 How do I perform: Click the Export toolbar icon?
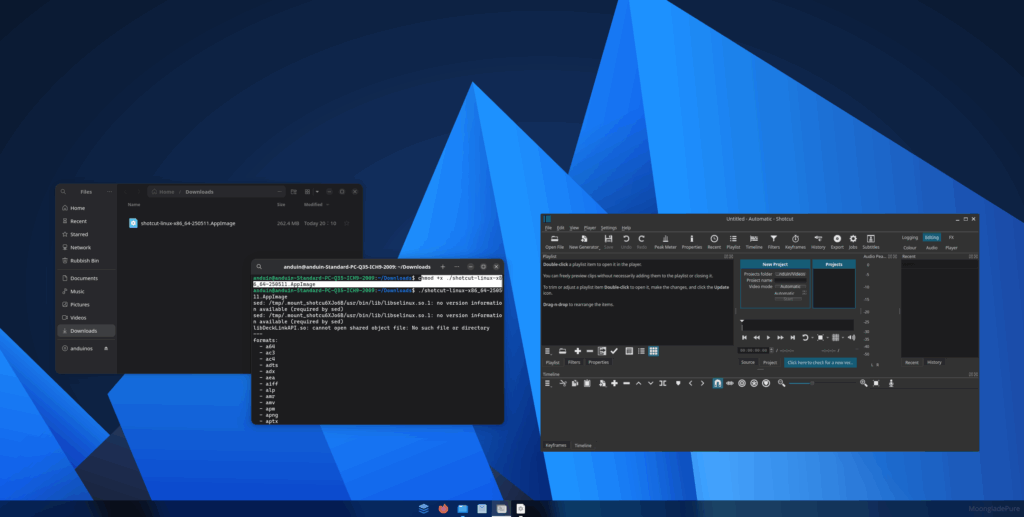[x=837, y=240]
